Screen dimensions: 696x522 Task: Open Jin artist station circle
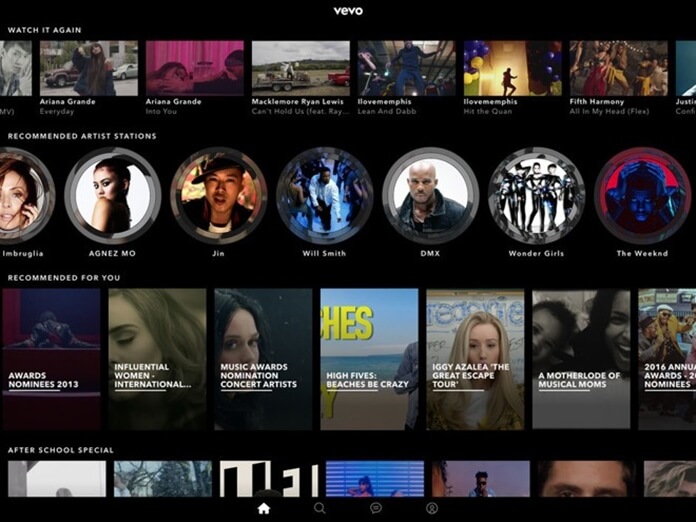pyautogui.click(x=218, y=196)
